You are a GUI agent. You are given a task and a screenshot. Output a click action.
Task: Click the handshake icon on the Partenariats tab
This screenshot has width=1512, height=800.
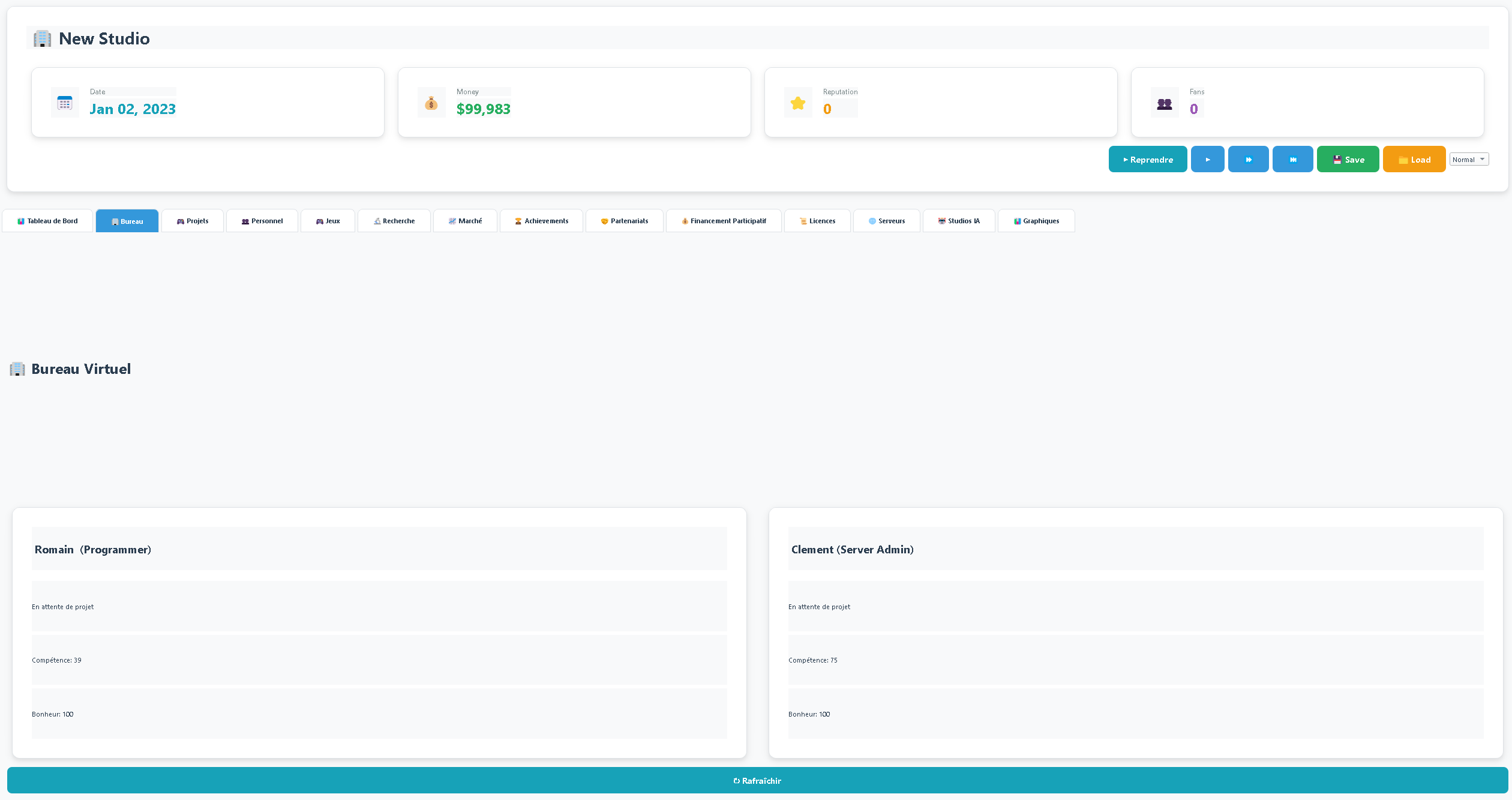pyautogui.click(x=604, y=220)
